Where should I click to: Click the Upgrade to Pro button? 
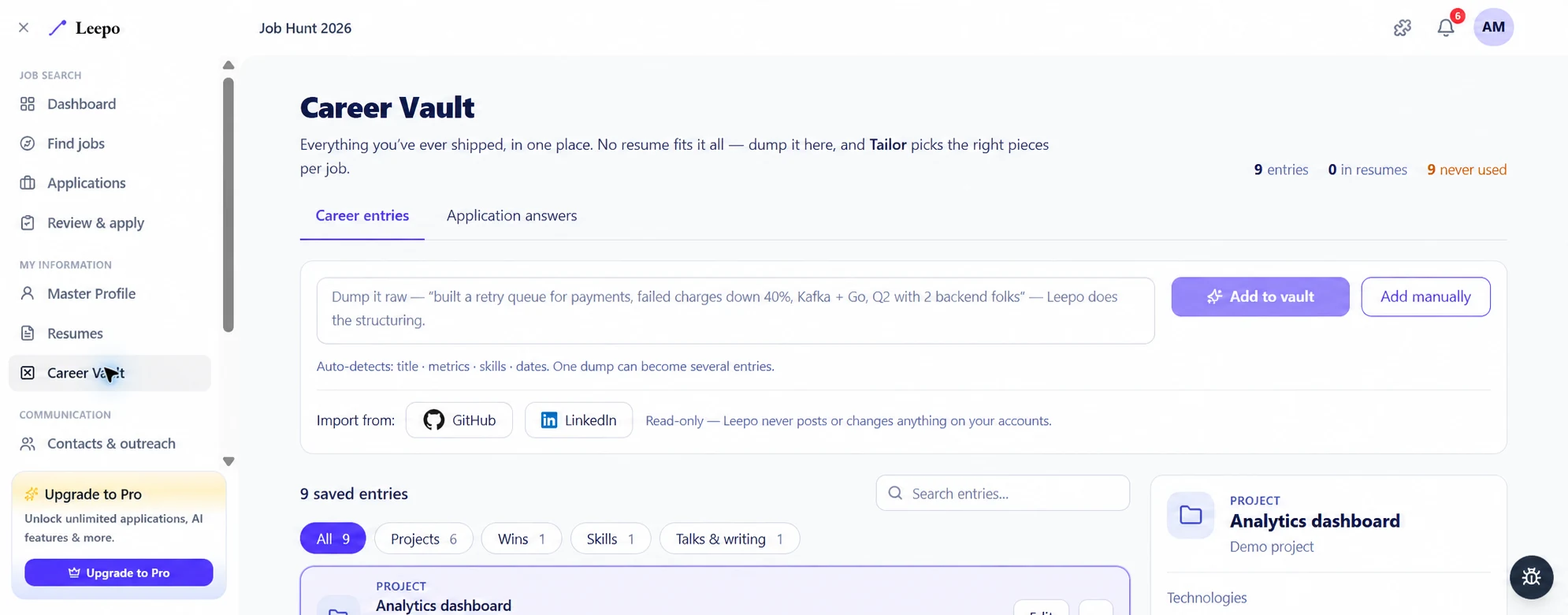tap(119, 572)
